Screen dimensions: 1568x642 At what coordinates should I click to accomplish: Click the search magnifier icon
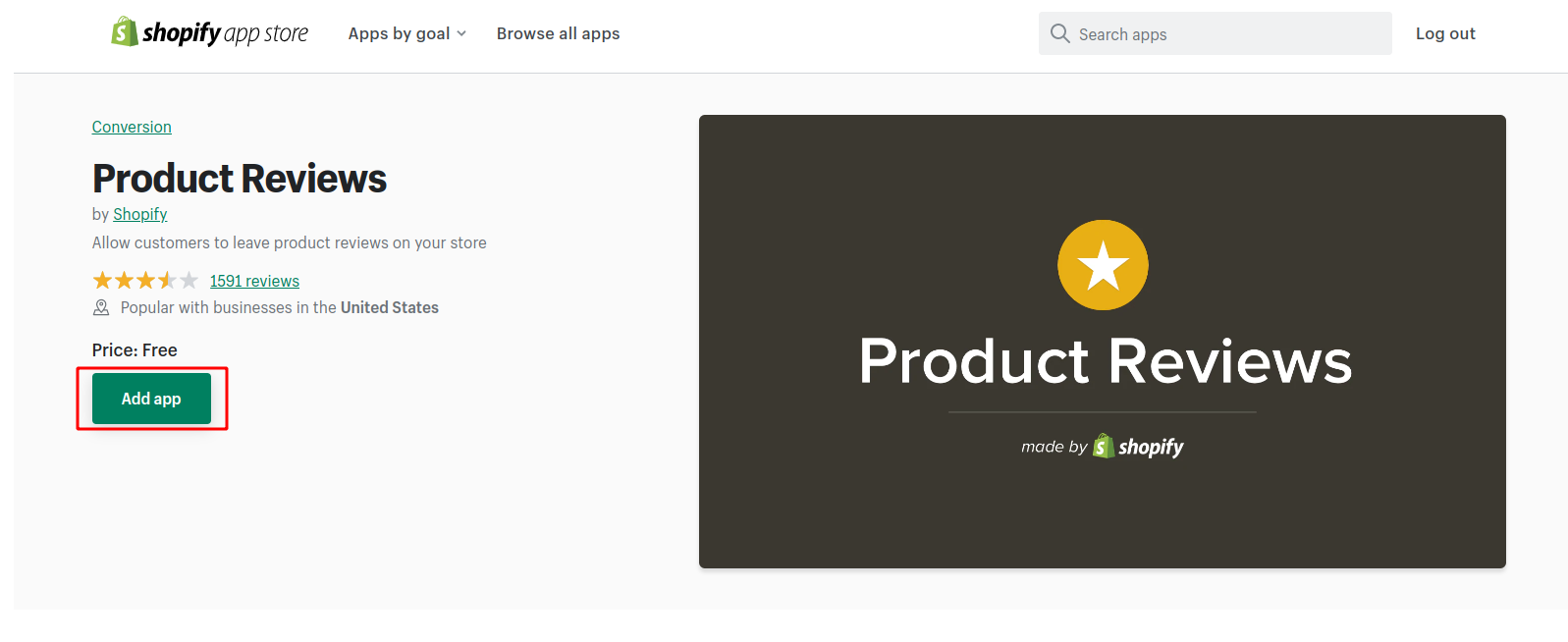pos(1059,33)
